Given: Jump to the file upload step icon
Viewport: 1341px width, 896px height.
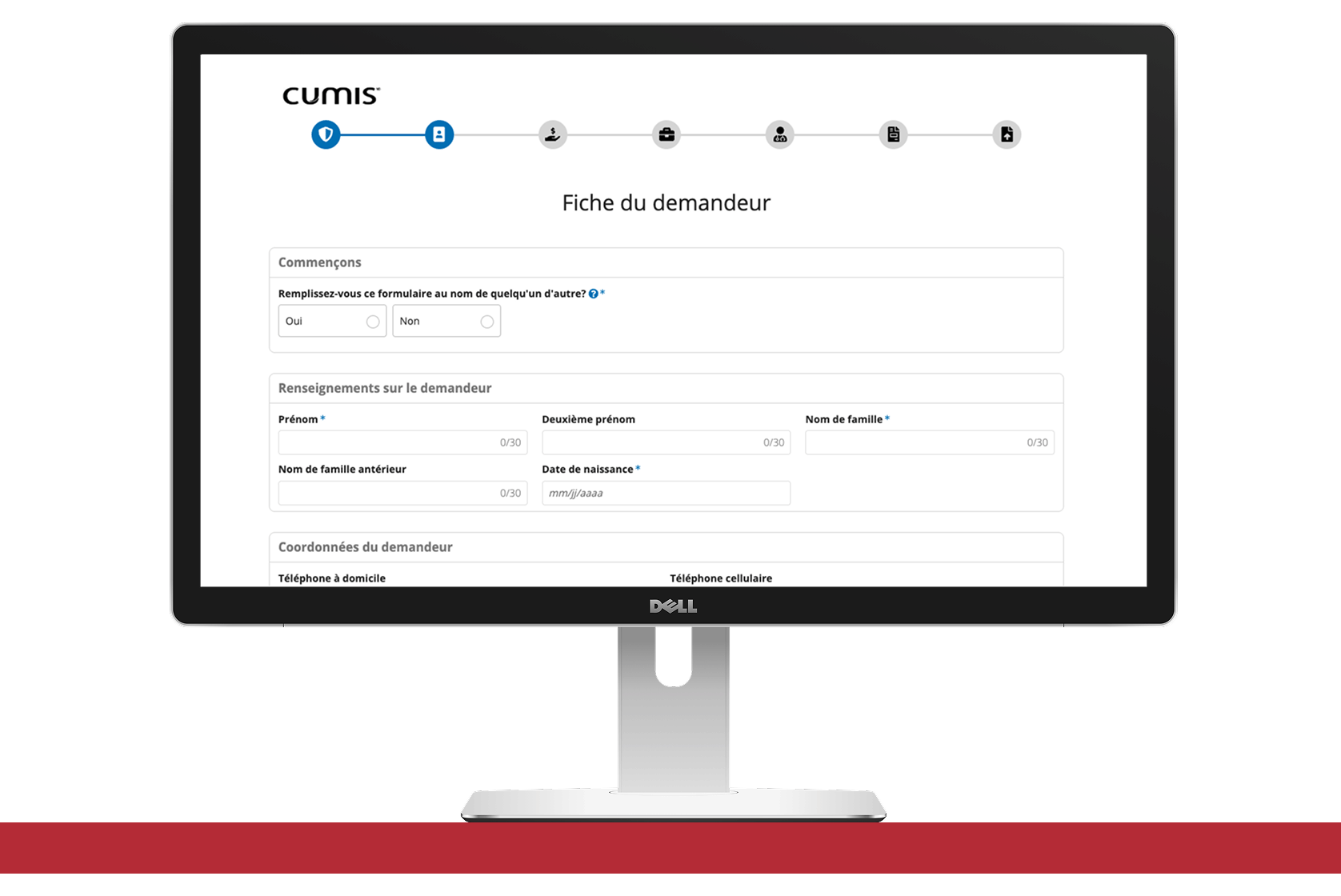Looking at the screenshot, I should (1007, 134).
